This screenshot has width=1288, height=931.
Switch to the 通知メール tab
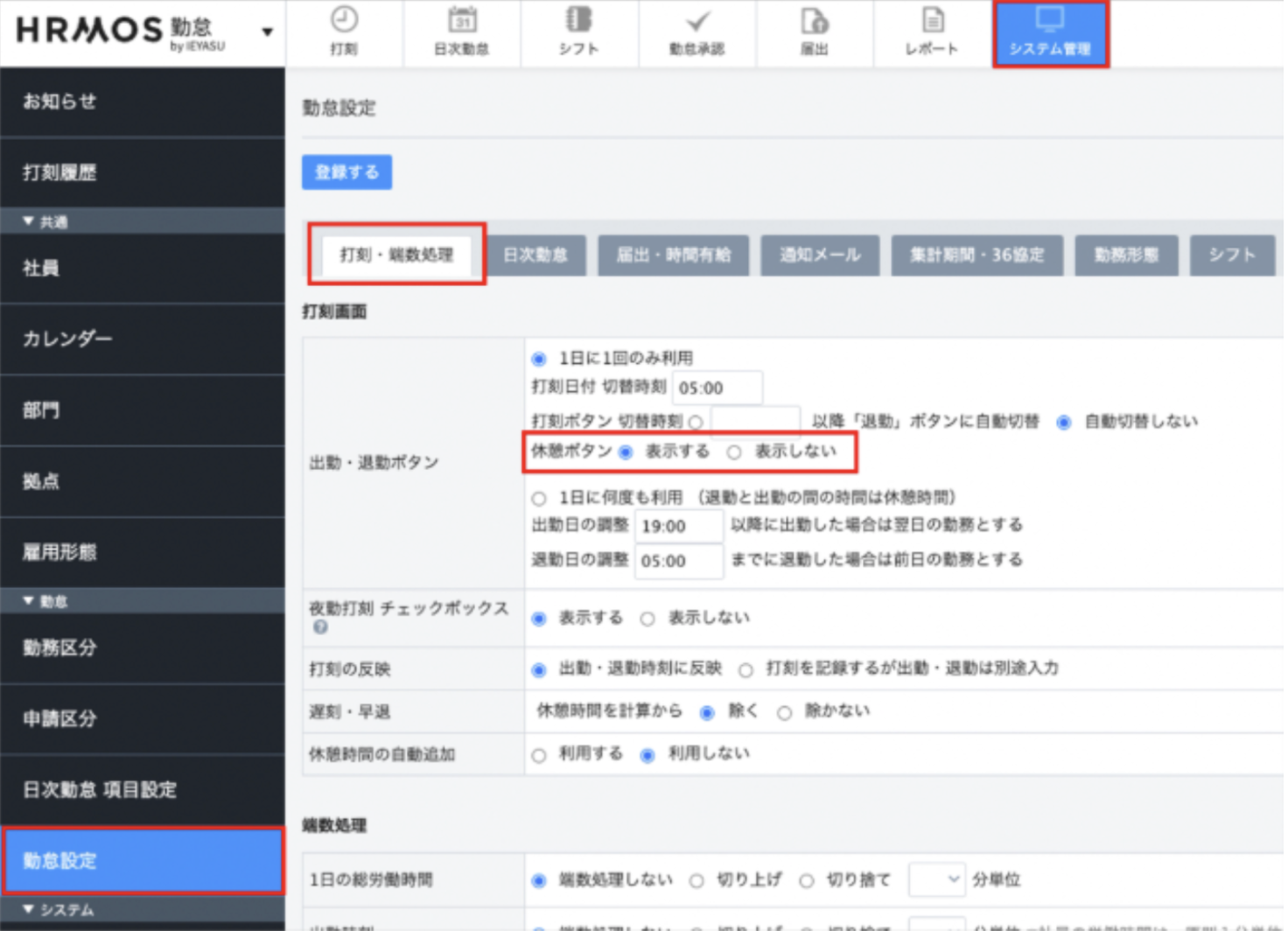(819, 255)
